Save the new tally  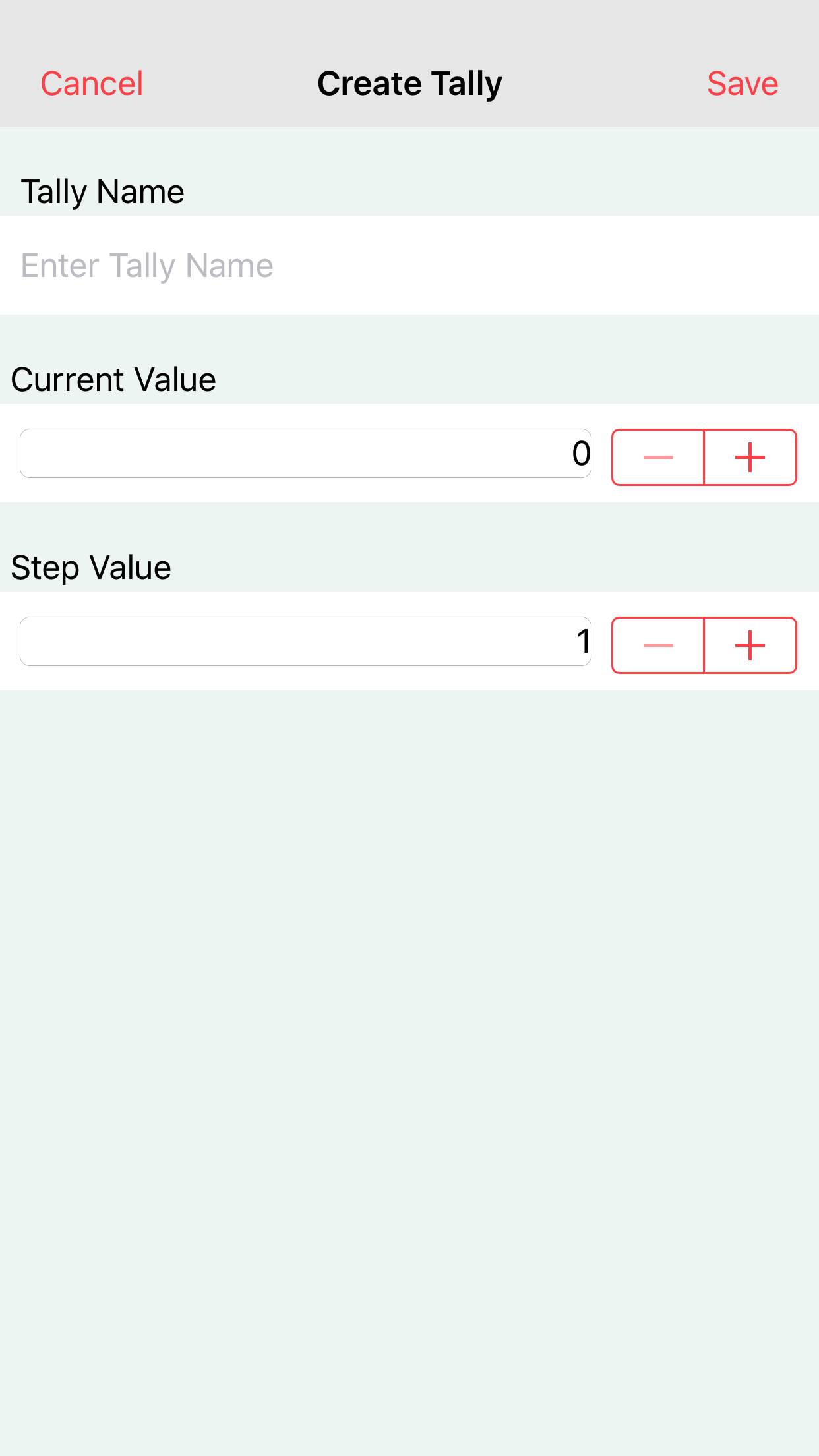coord(742,84)
